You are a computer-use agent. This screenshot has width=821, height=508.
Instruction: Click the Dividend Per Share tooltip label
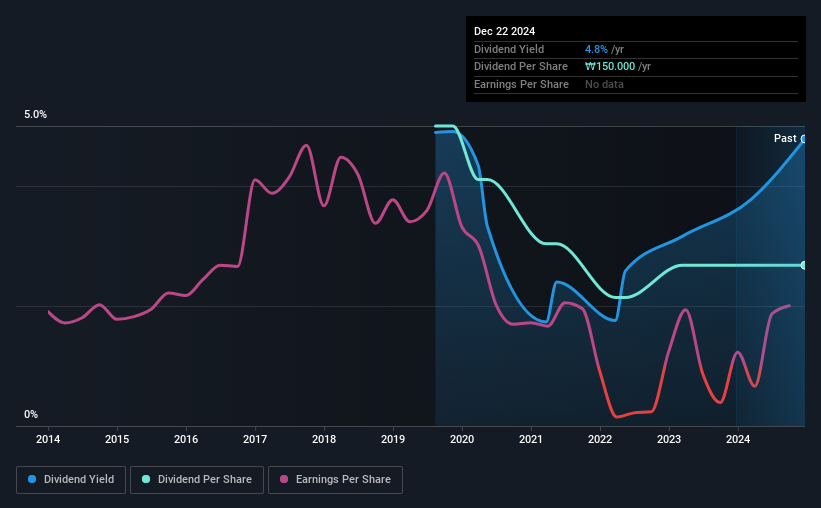click(520, 67)
